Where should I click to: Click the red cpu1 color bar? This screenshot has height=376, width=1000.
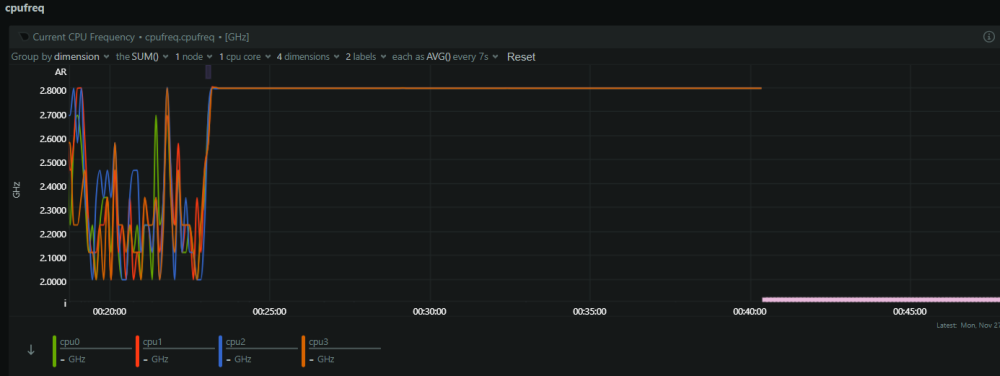pyautogui.click(x=137, y=351)
